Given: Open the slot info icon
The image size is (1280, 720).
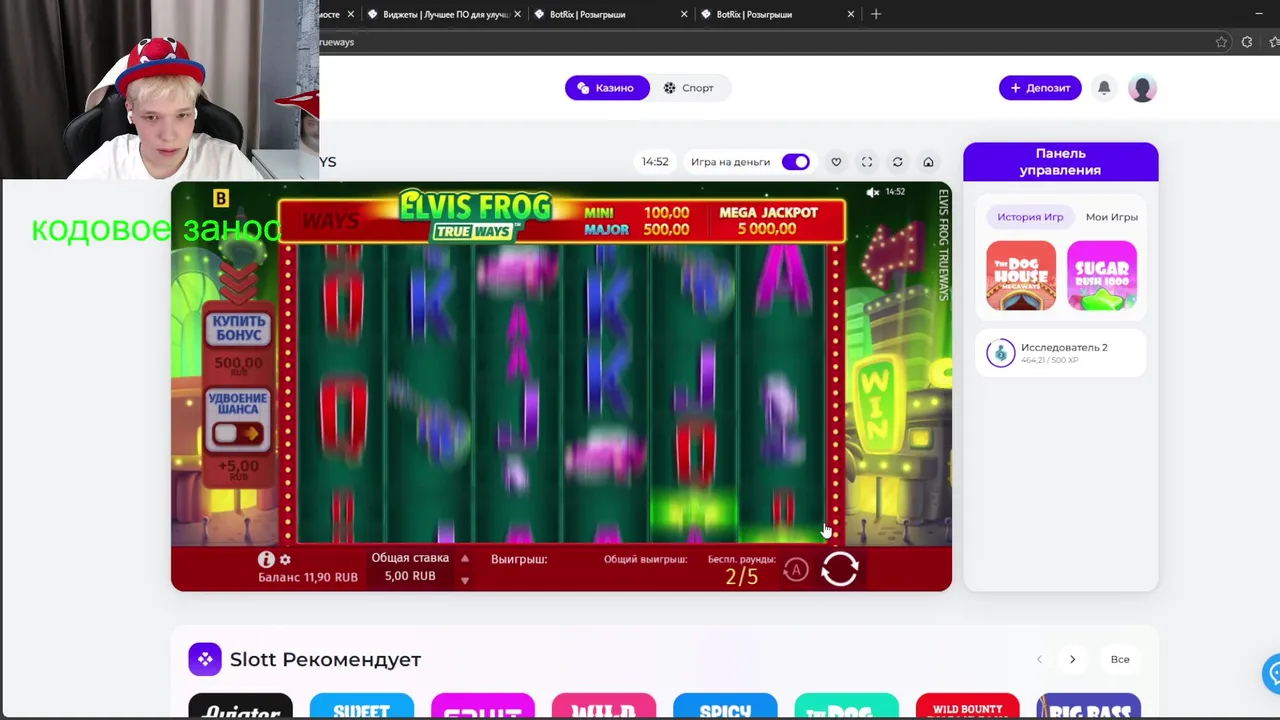Looking at the screenshot, I should [266, 560].
